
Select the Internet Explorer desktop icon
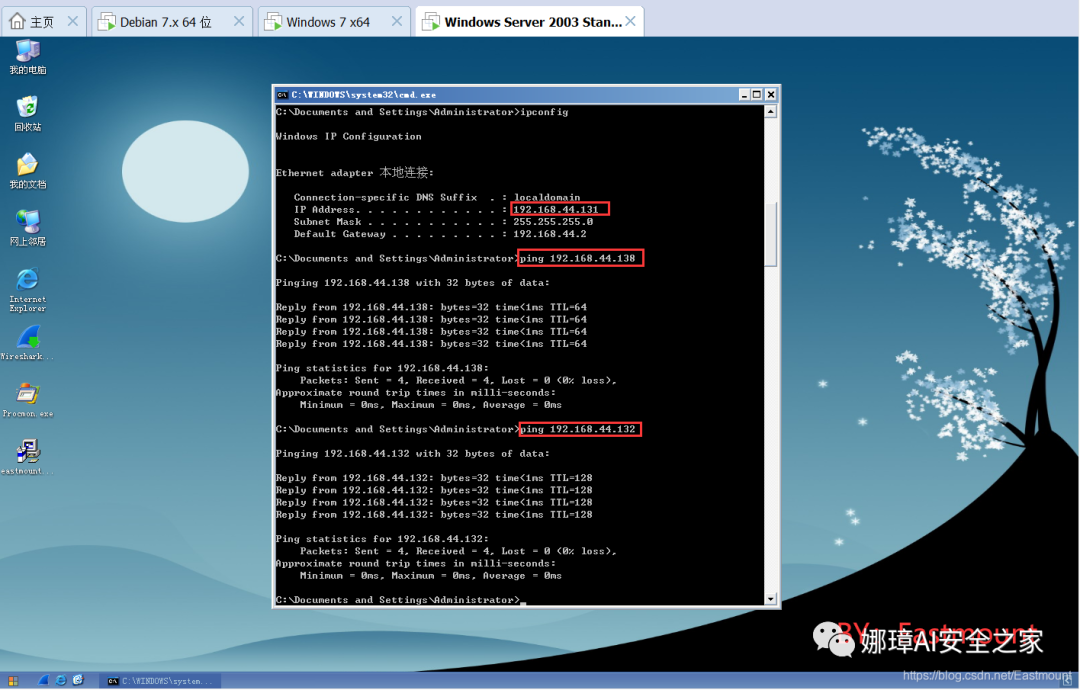(28, 289)
